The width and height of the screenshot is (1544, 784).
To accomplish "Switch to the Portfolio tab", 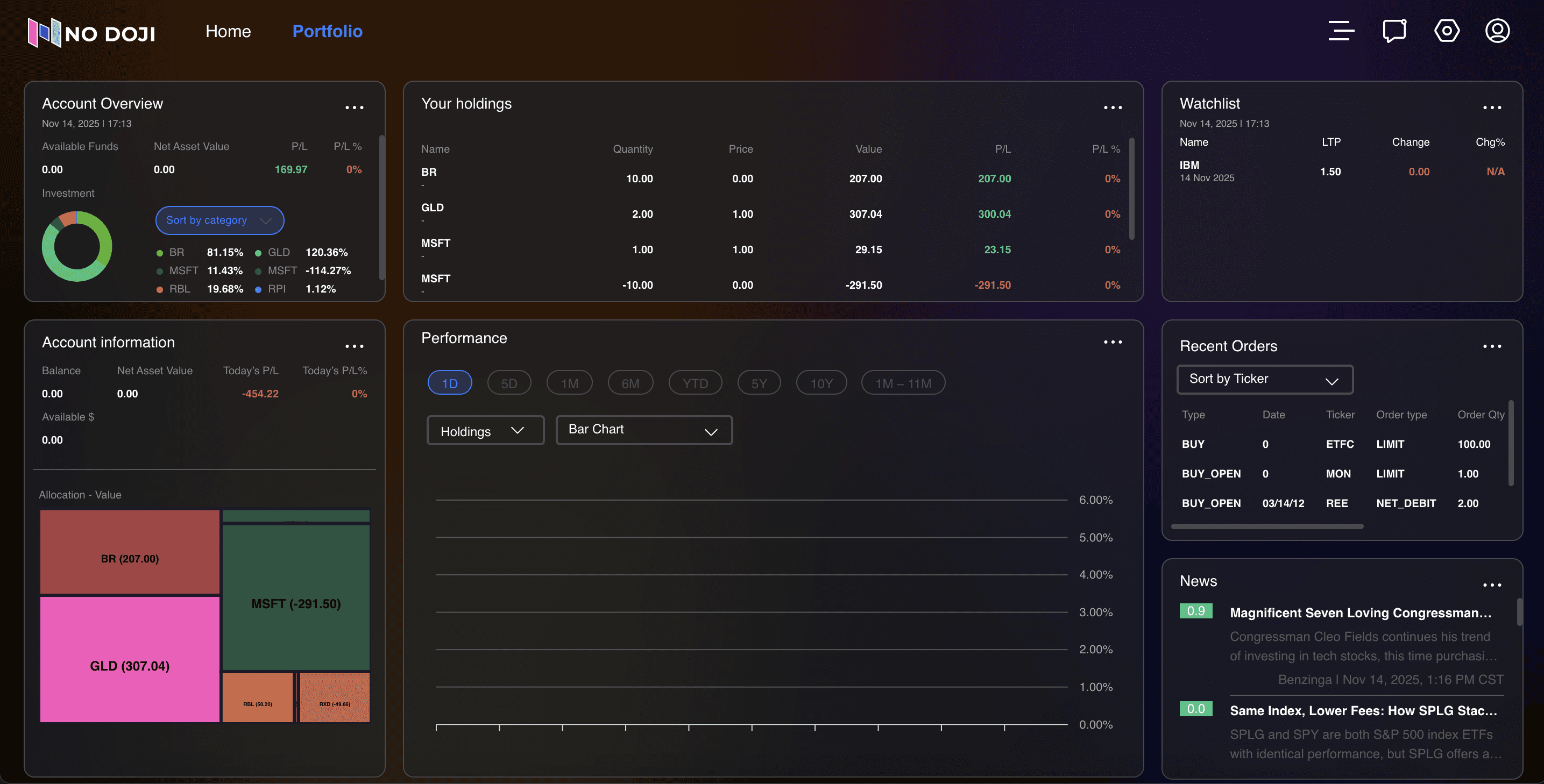I will click(x=327, y=31).
